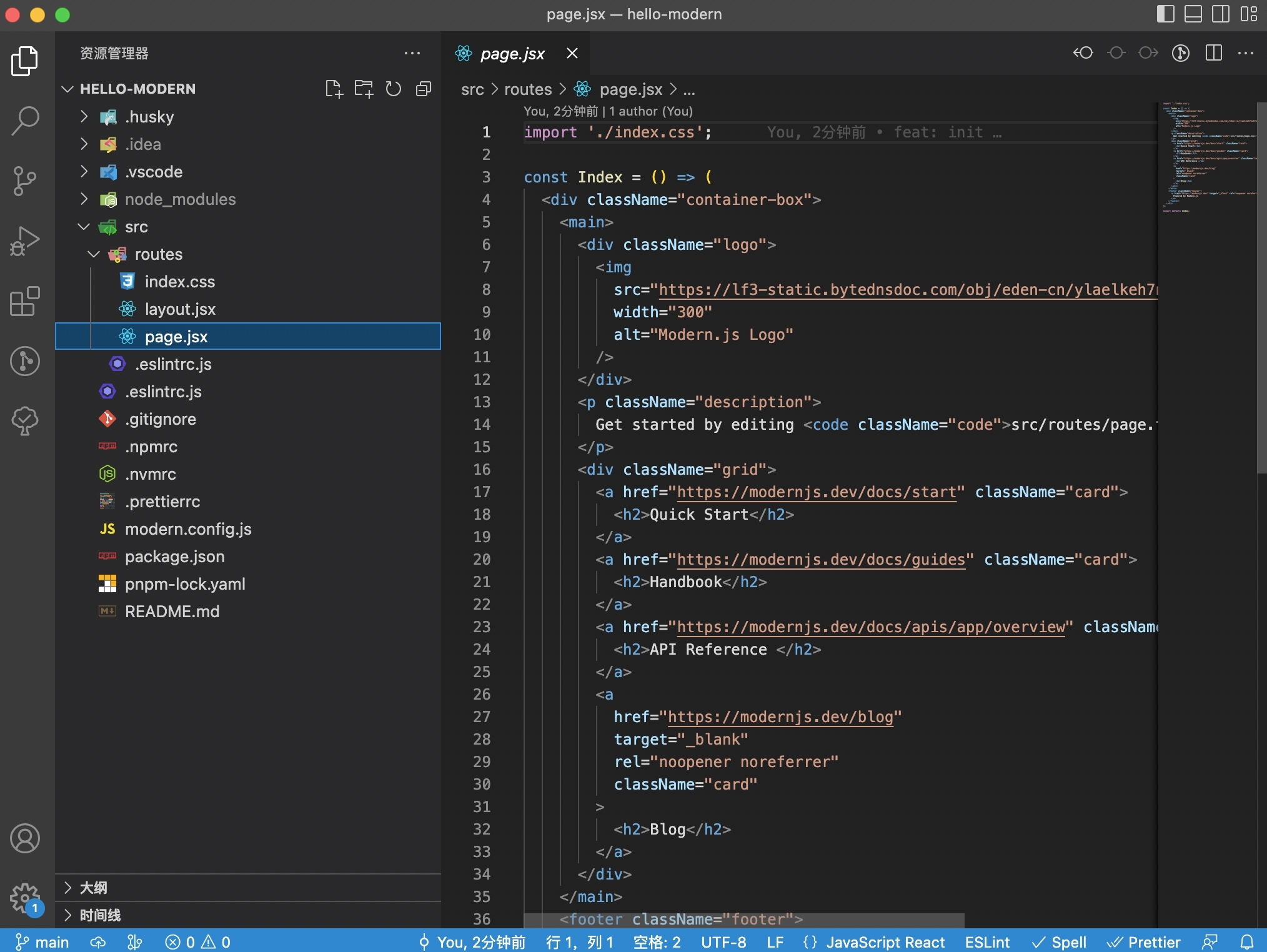1267x952 pixels.
Task: Click the middle GitLens revision circle icon
Action: pos(1116,53)
